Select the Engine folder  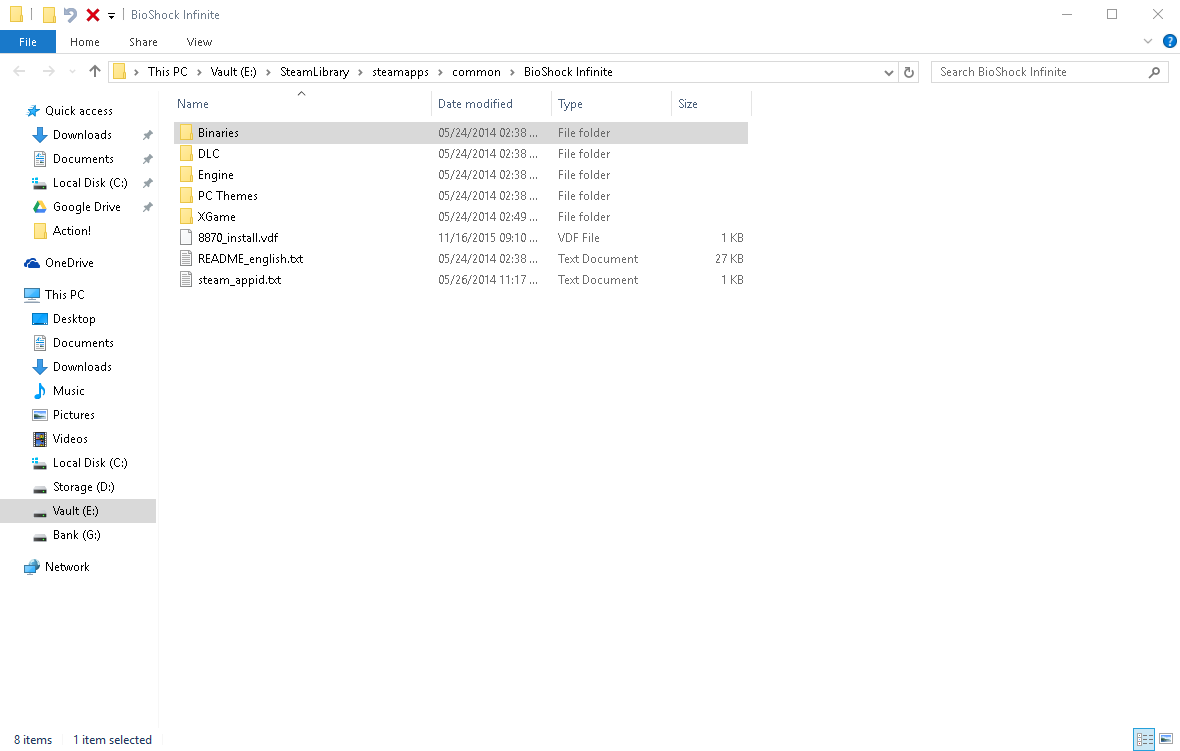(x=461, y=175)
